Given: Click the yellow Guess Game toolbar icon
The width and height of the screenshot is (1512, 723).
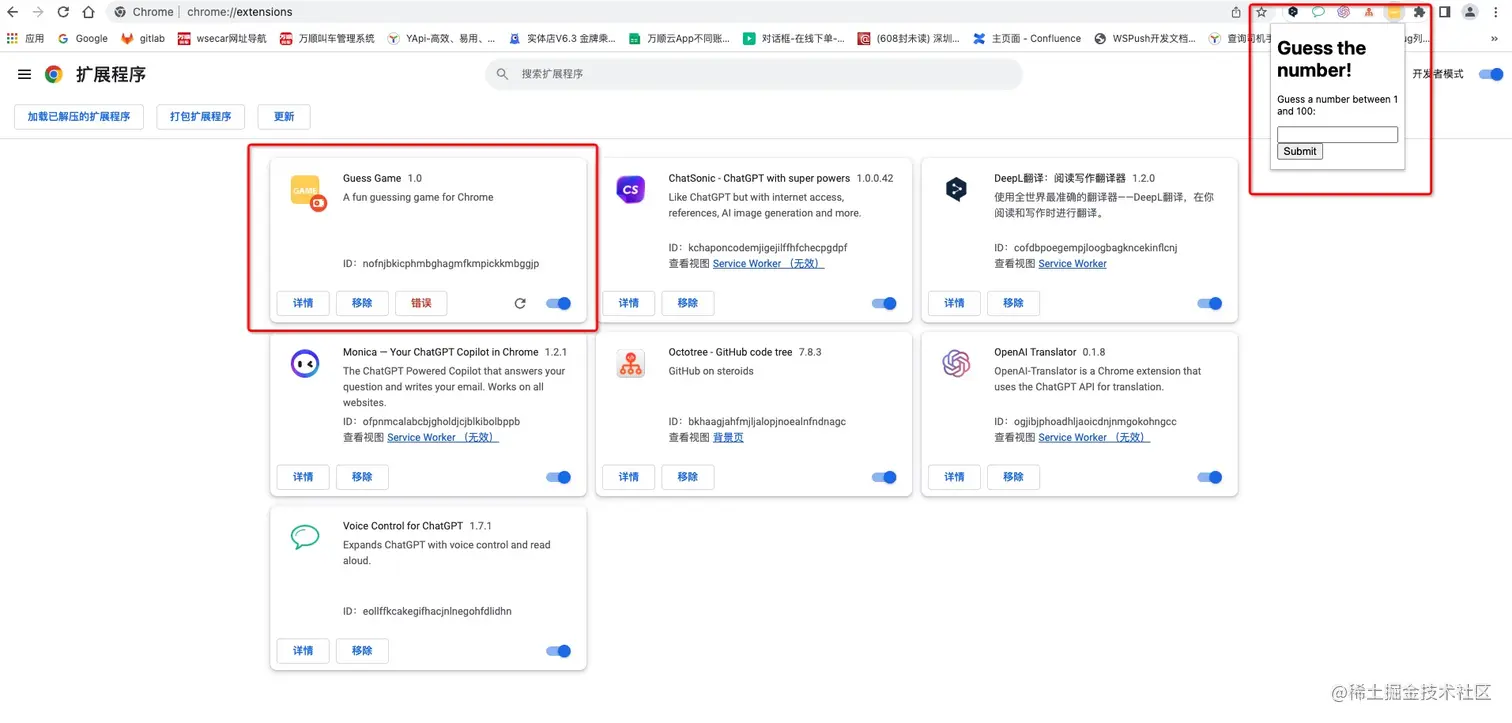Looking at the screenshot, I should [x=1394, y=12].
